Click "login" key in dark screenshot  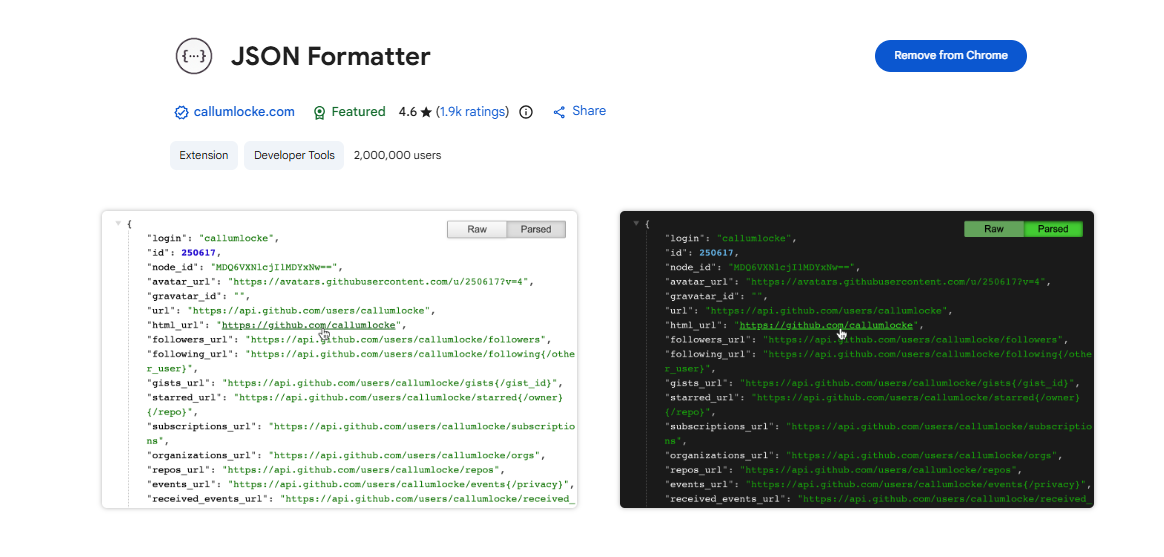[685, 239]
